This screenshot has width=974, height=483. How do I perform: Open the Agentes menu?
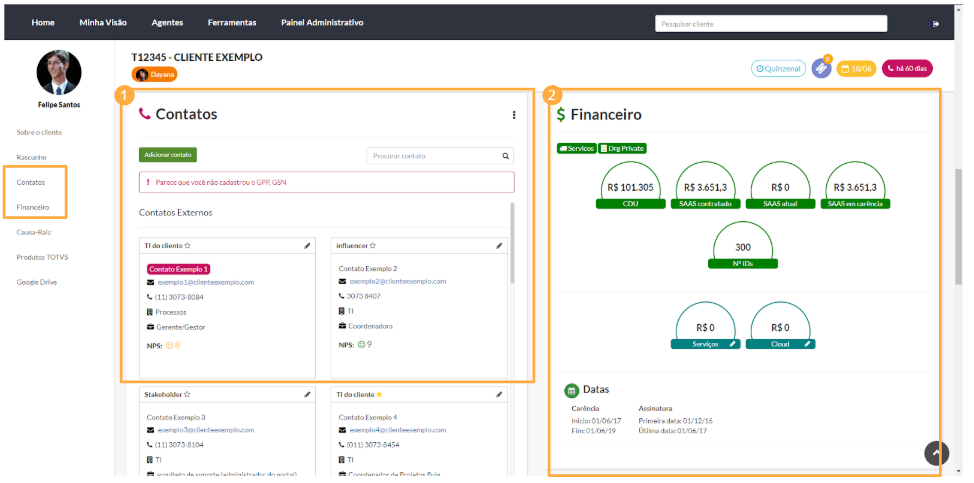click(x=167, y=22)
